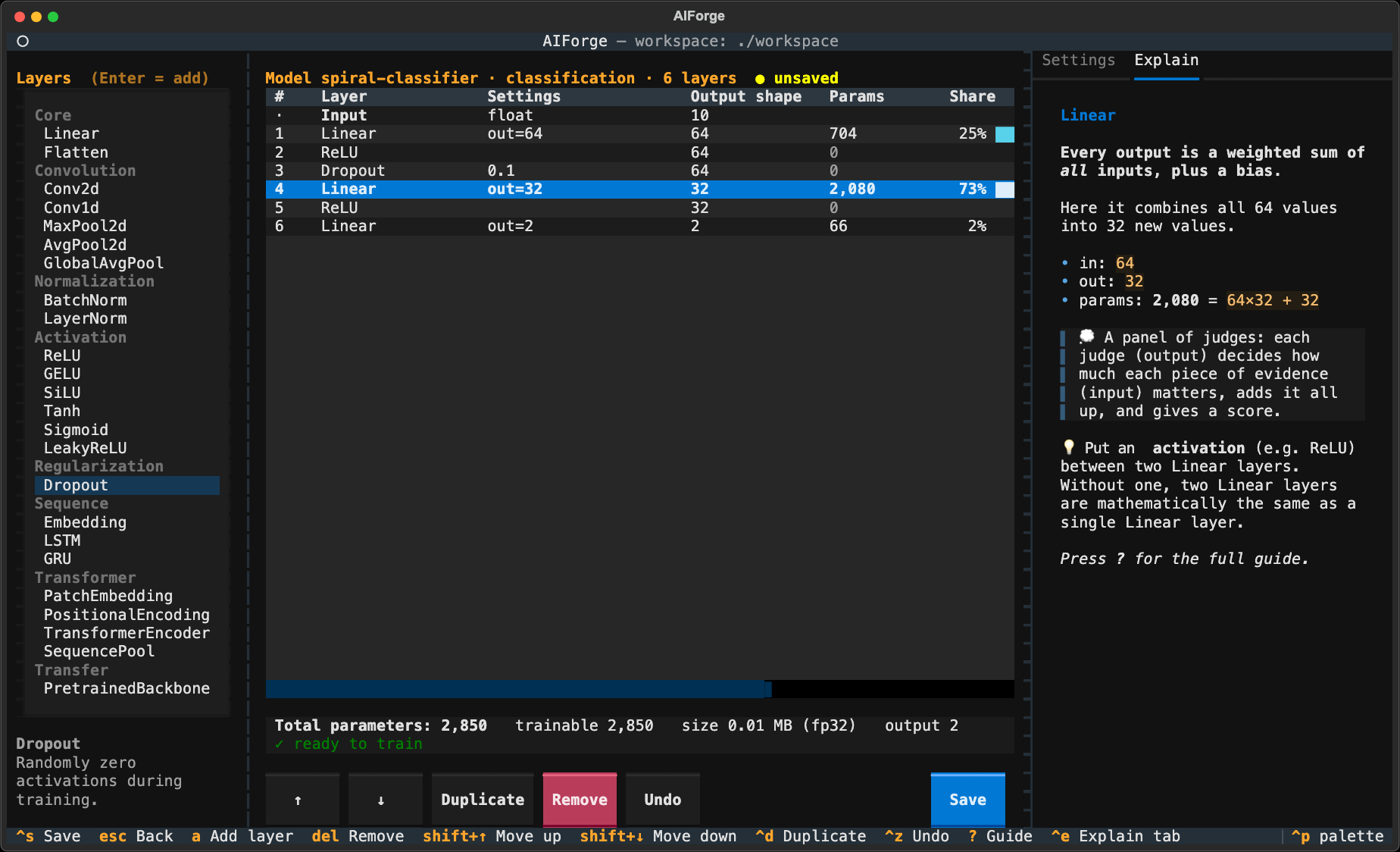Choose TransformerEncoder layer type
The image size is (1400, 852).
127,633
